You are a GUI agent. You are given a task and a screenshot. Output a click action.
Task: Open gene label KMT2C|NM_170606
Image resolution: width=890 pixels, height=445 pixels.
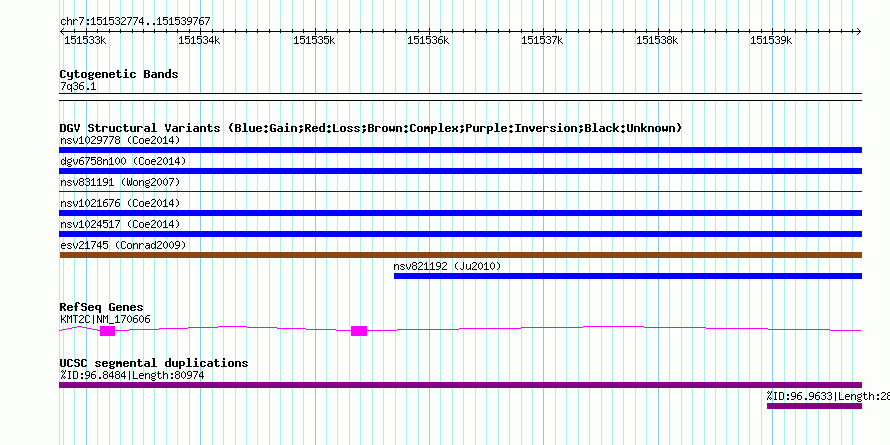pos(106,320)
